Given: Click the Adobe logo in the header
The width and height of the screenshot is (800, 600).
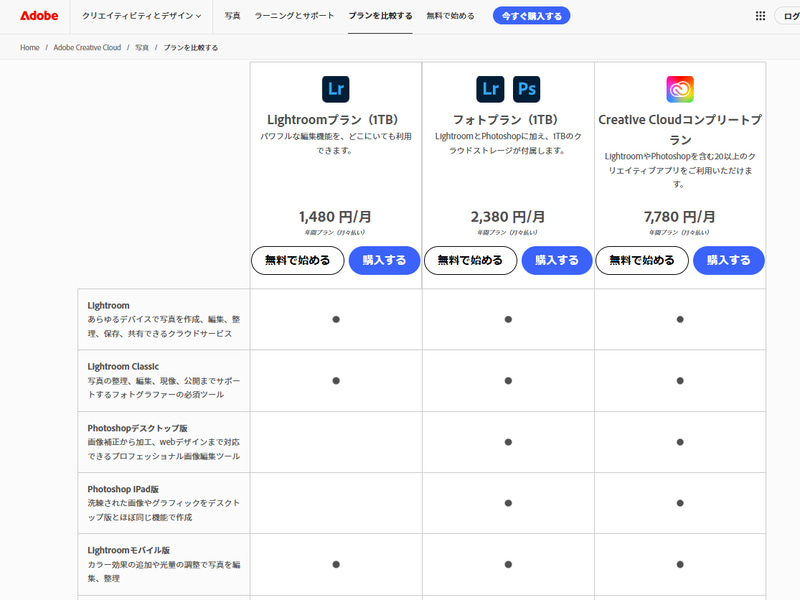Looking at the screenshot, I should point(39,16).
